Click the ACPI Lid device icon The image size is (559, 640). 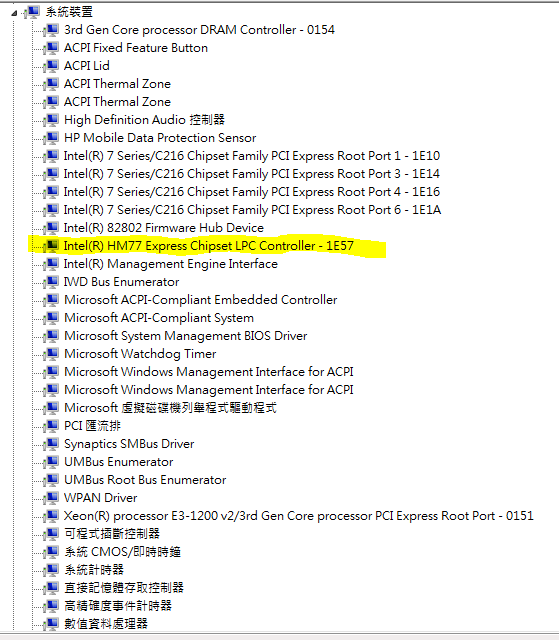pyautogui.click(x=51, y=66)
